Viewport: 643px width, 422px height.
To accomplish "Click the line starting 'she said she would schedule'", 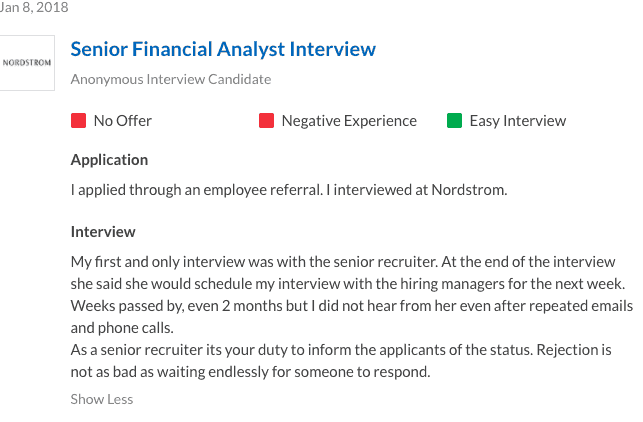I will [x=348, y=284].
